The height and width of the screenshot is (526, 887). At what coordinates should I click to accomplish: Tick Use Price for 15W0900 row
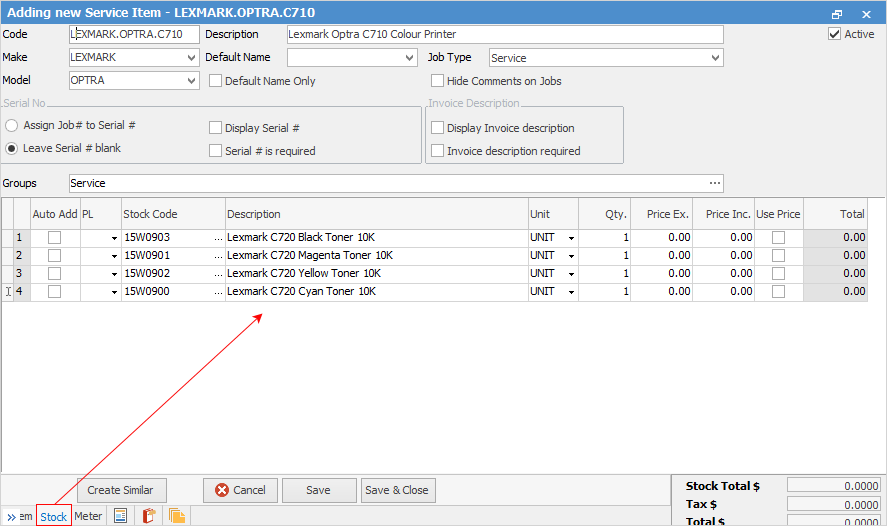(778, 292)
